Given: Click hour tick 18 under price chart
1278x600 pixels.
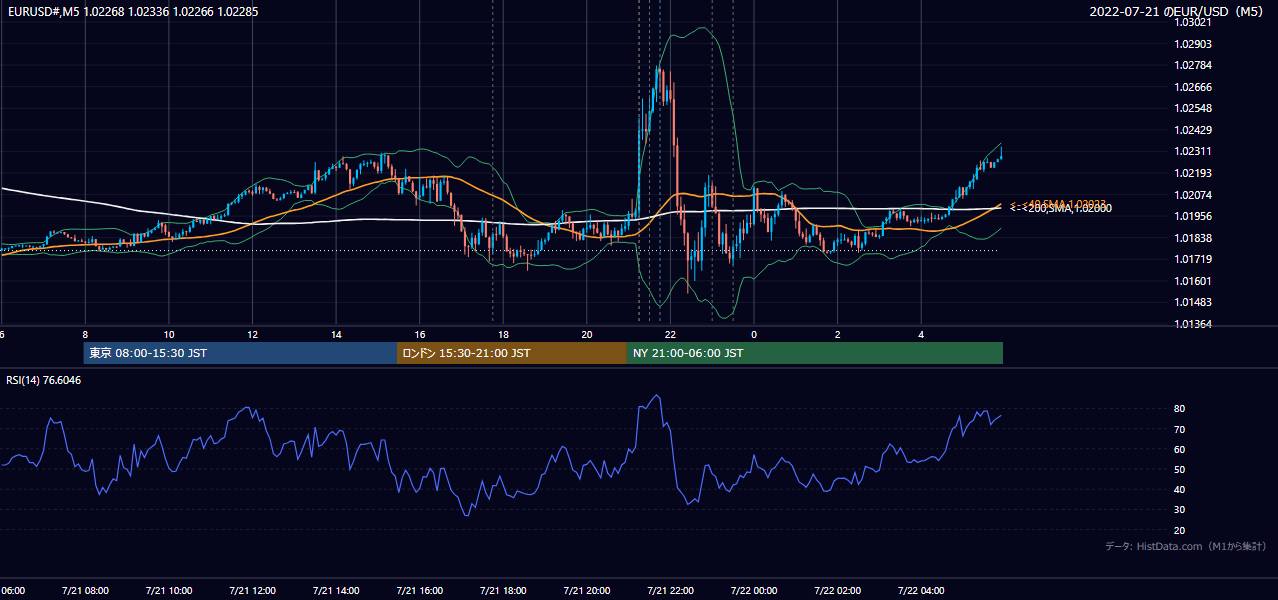Looking at the screenshot, I should [x=504, y=335].
